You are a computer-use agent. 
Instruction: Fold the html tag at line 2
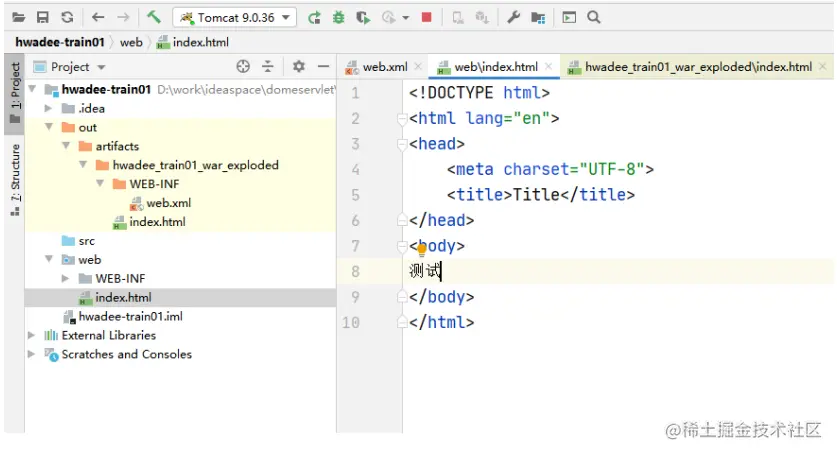pos(402,119)
